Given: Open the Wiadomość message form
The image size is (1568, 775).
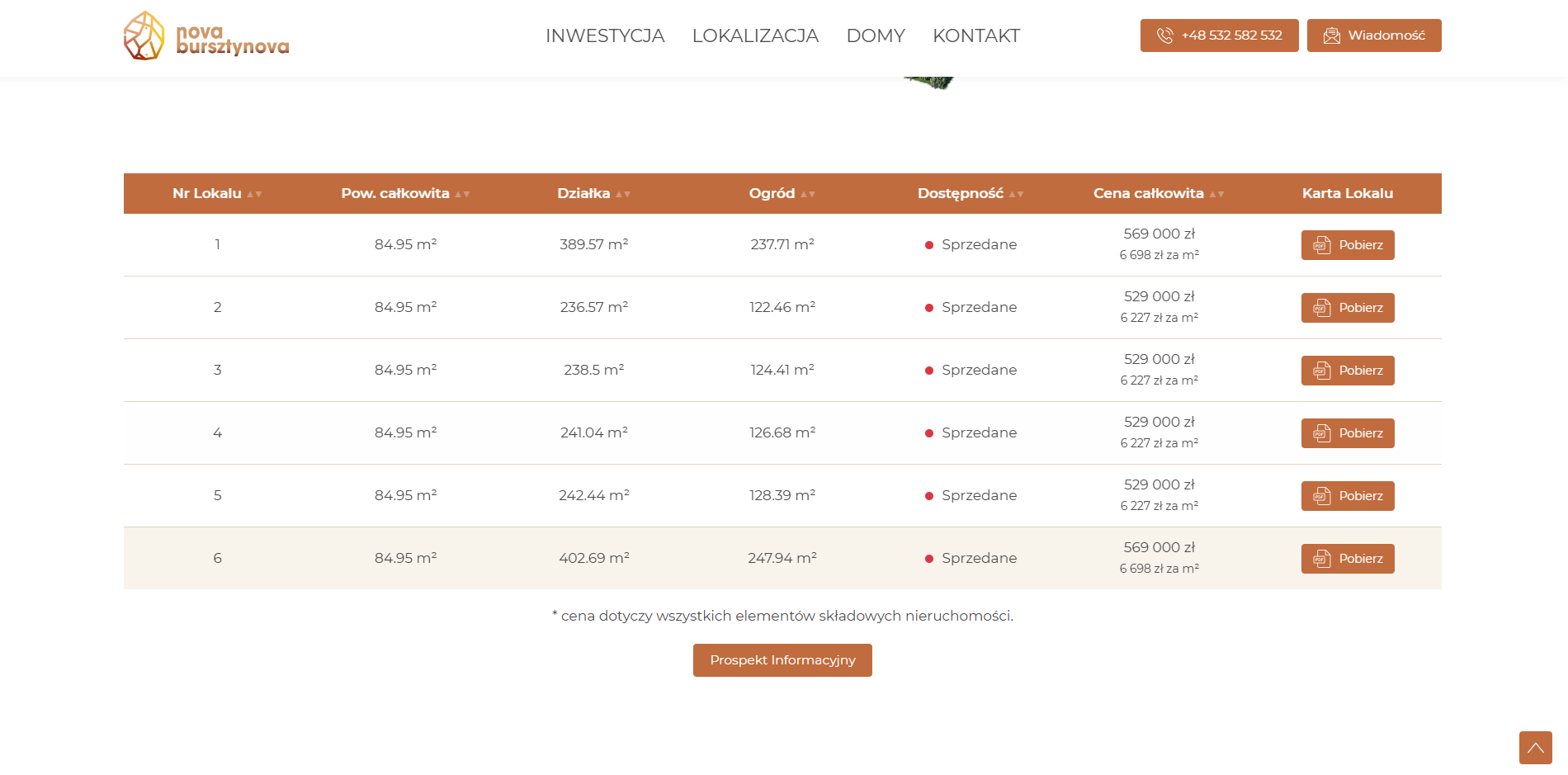Looking at the screenshot, I should [1374, 35].
